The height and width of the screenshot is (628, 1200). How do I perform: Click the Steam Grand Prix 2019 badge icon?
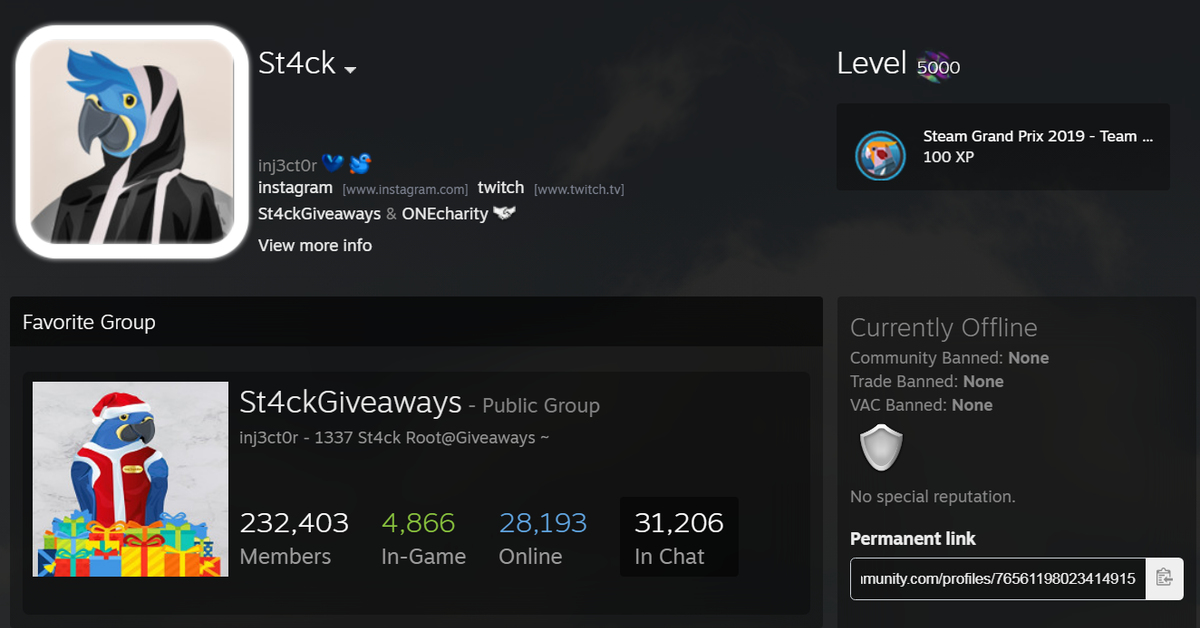(880, 155)
